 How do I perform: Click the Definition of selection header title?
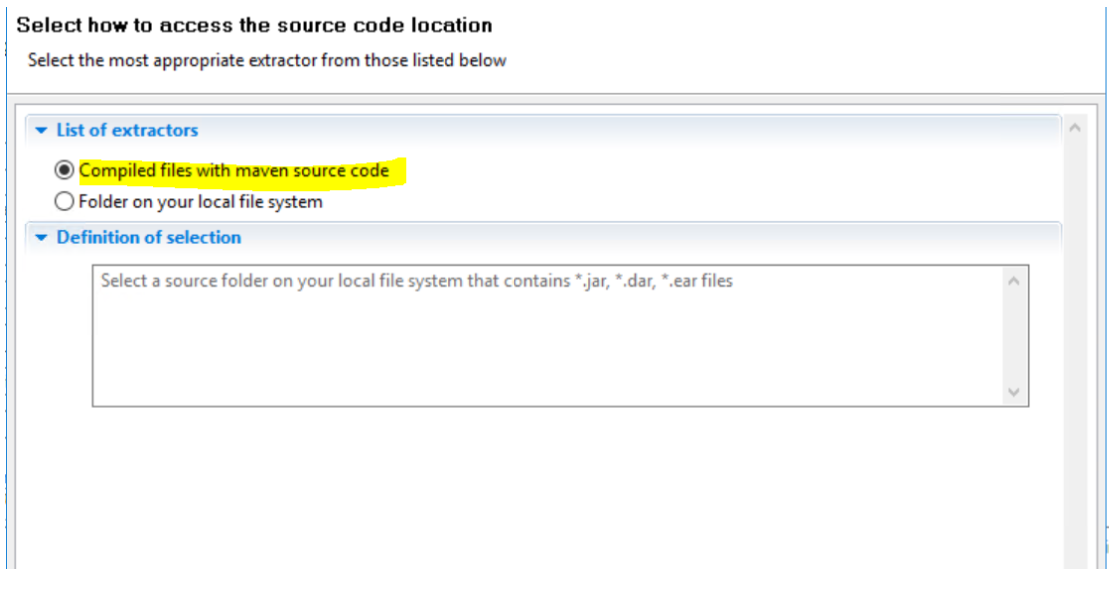pyautogui.click(x=148, y=238)
